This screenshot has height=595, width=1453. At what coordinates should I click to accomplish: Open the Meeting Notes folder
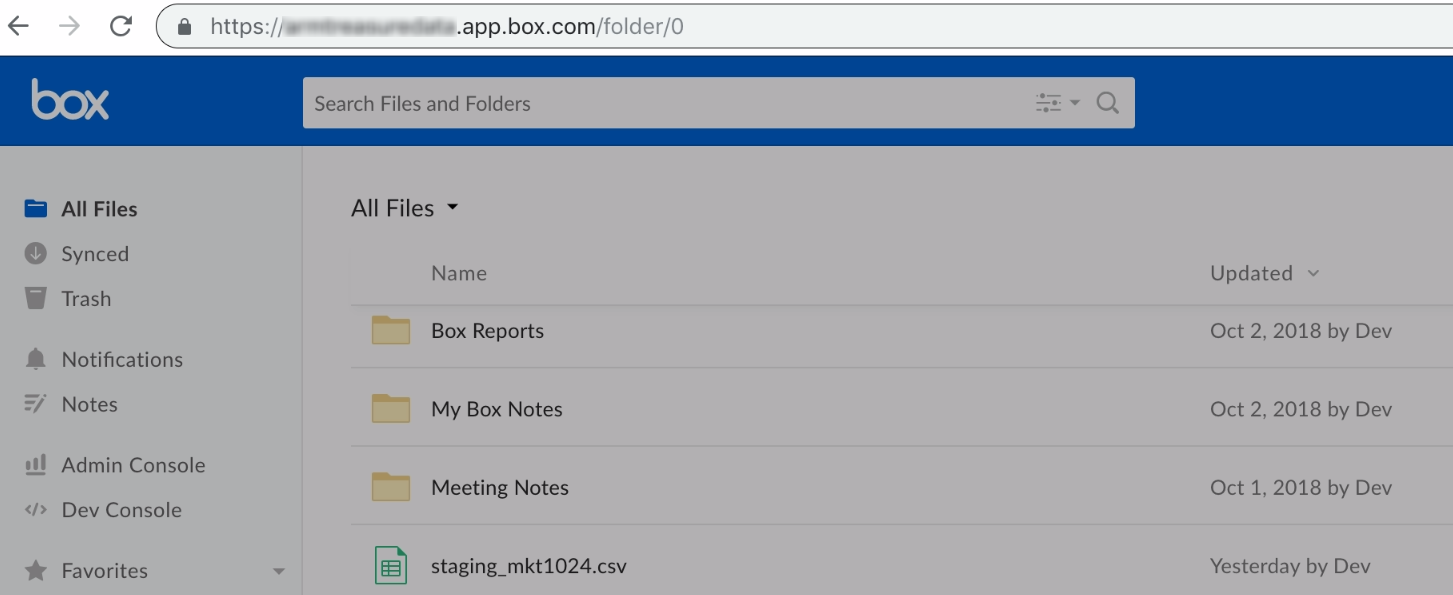coord(499,488)
